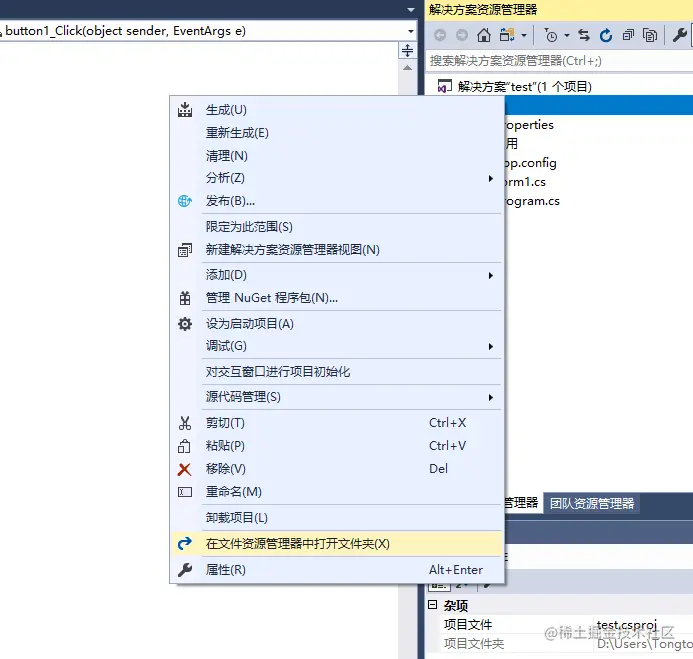The image size is (693, 659).
Task: Select the Form1.cs file in Solution Explorer
Action: click(x=525, y=182)
